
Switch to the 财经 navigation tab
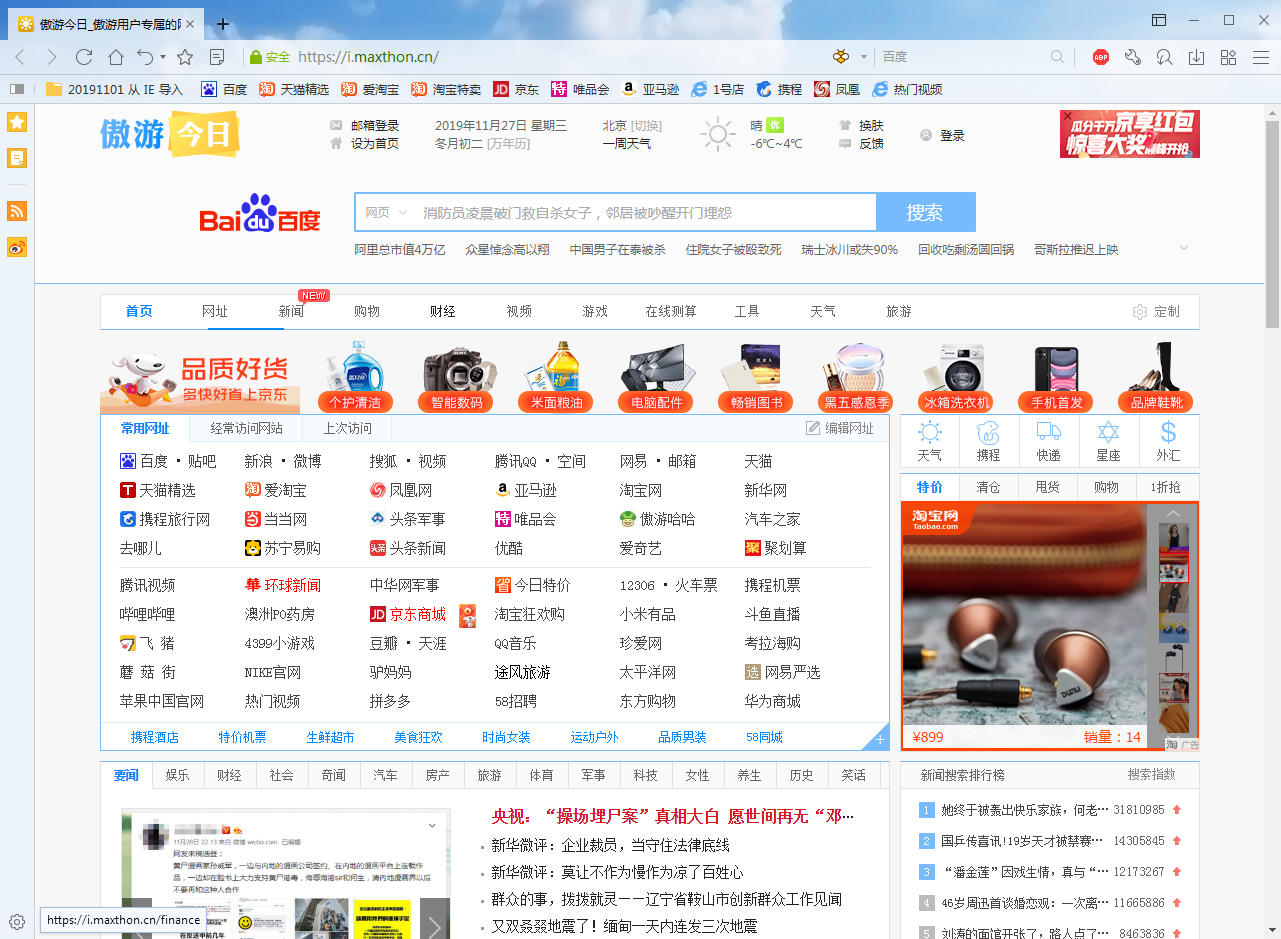click(442, 311)
